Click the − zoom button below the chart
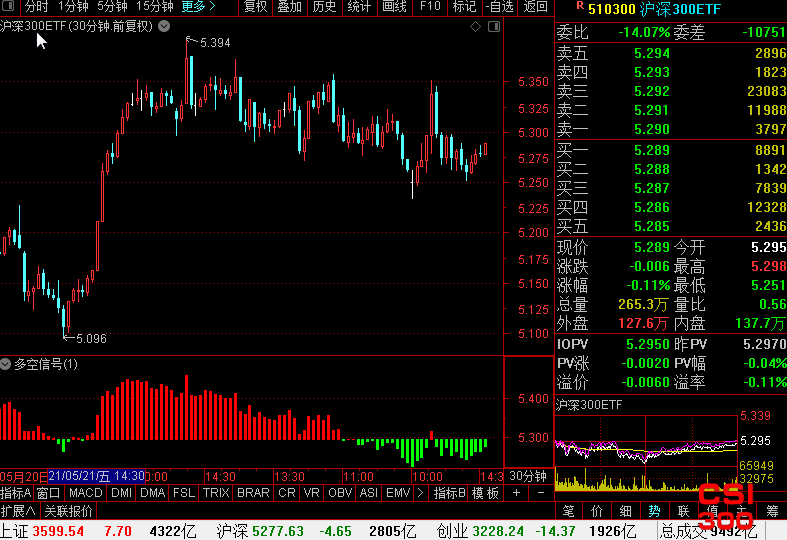Viewport: 787px width, 540px height. [x=541, y=493]
